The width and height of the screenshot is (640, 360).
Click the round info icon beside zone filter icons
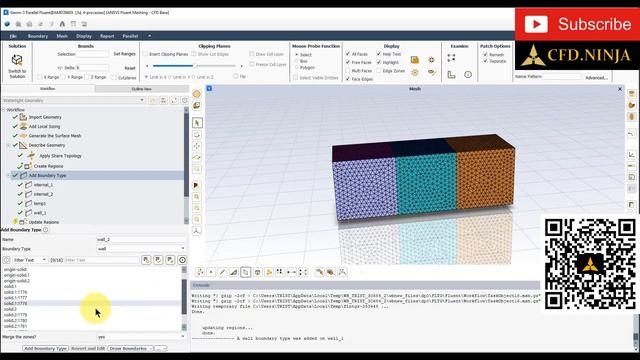[182, 260]
